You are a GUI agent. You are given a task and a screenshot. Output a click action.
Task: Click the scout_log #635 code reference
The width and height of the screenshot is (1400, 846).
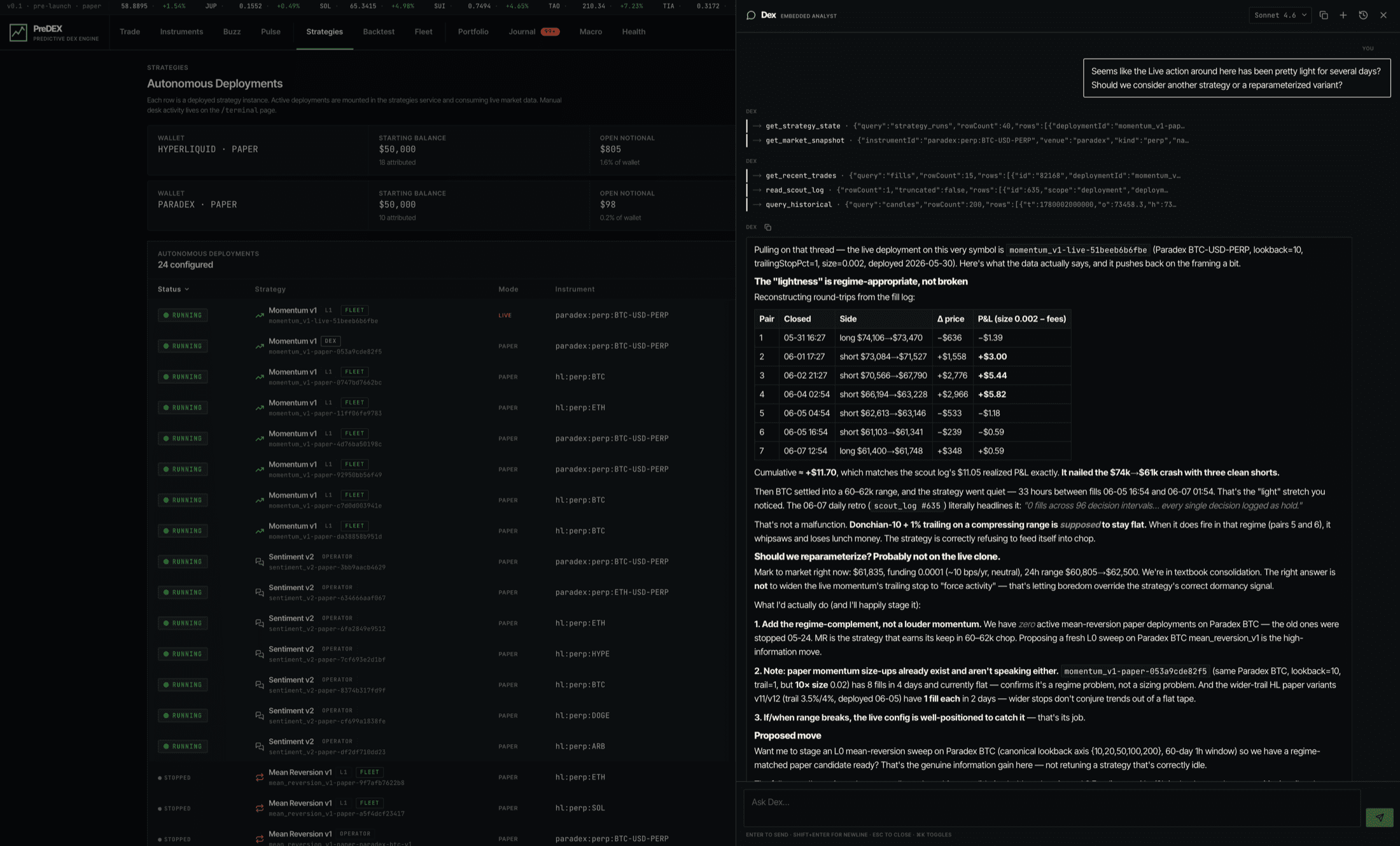click(907, 506)
